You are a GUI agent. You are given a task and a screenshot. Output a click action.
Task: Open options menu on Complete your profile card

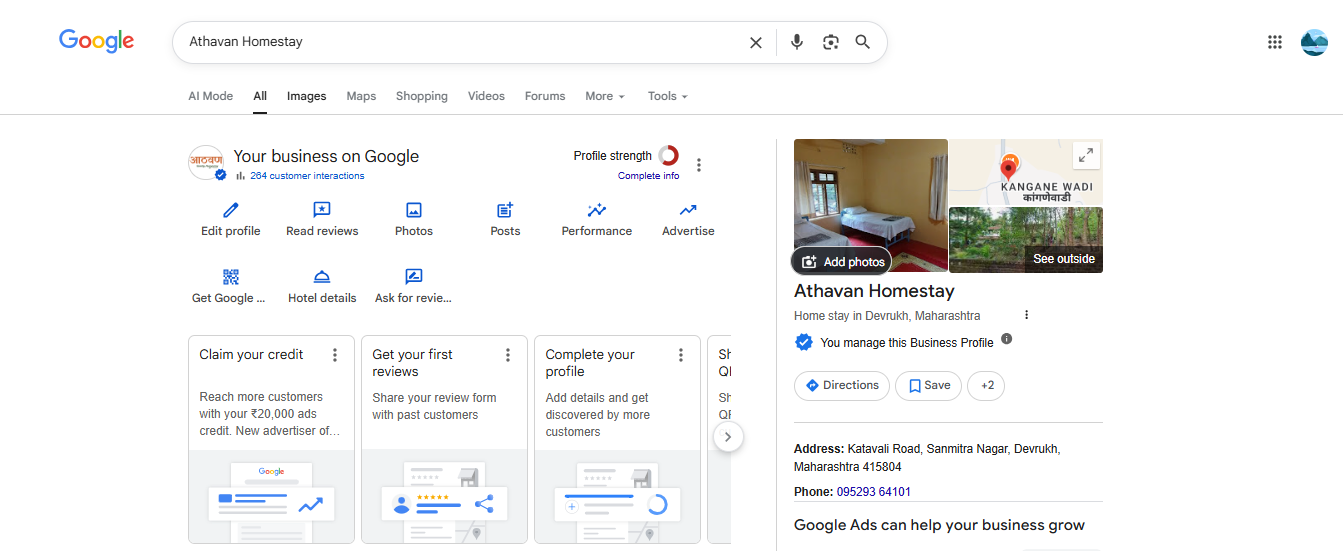pos(681,355)
